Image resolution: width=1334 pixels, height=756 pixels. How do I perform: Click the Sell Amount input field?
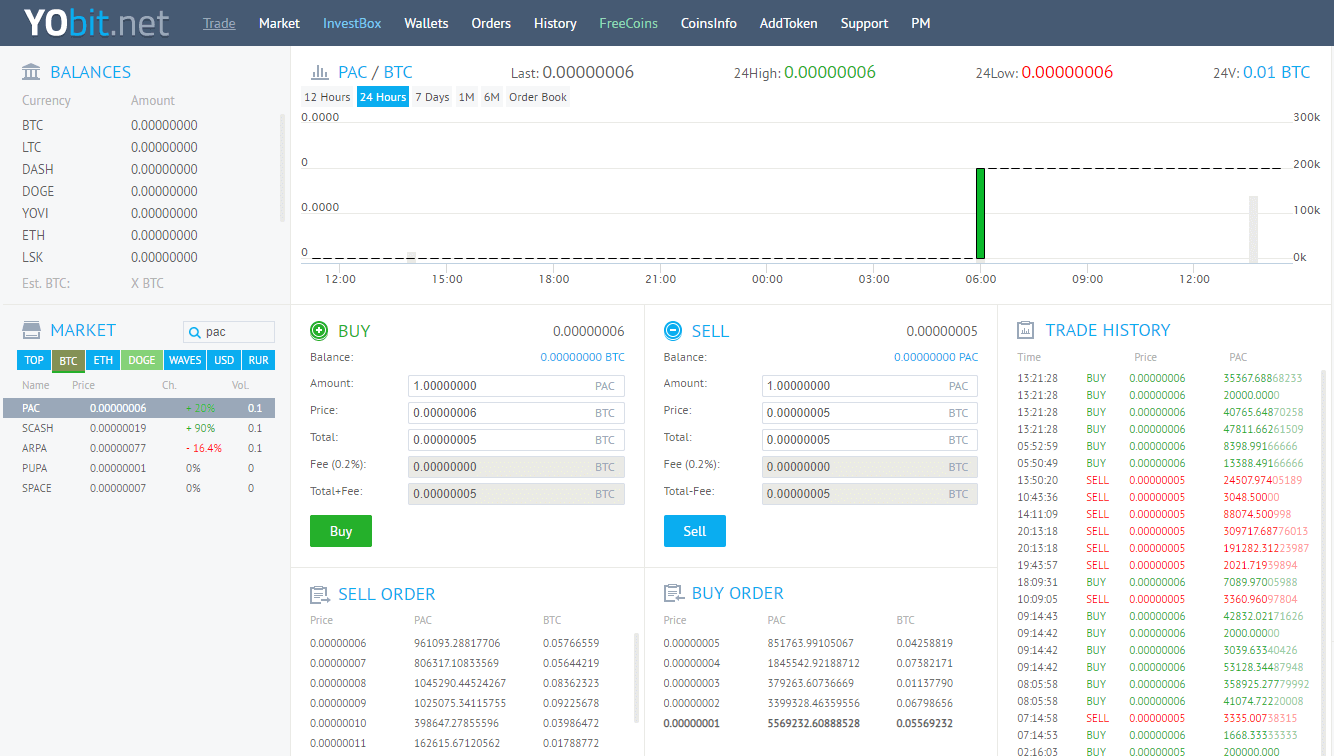pos(870,386)
